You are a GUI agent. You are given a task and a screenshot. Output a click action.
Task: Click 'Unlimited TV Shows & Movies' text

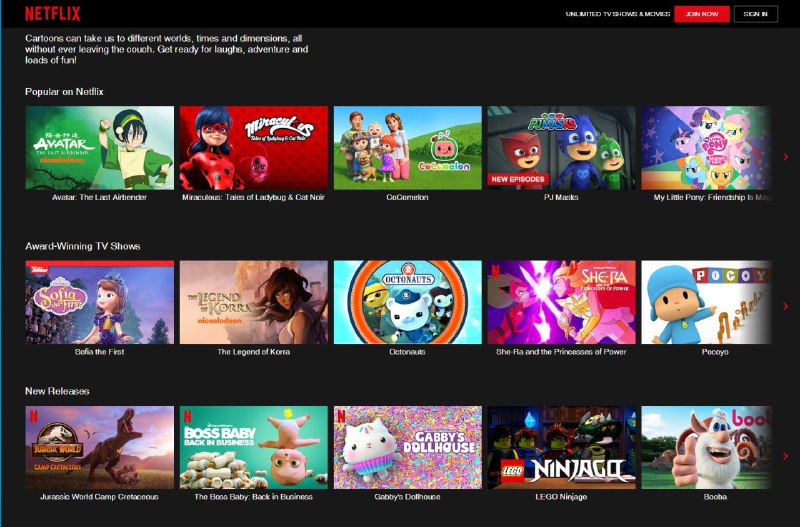(617, 14)
